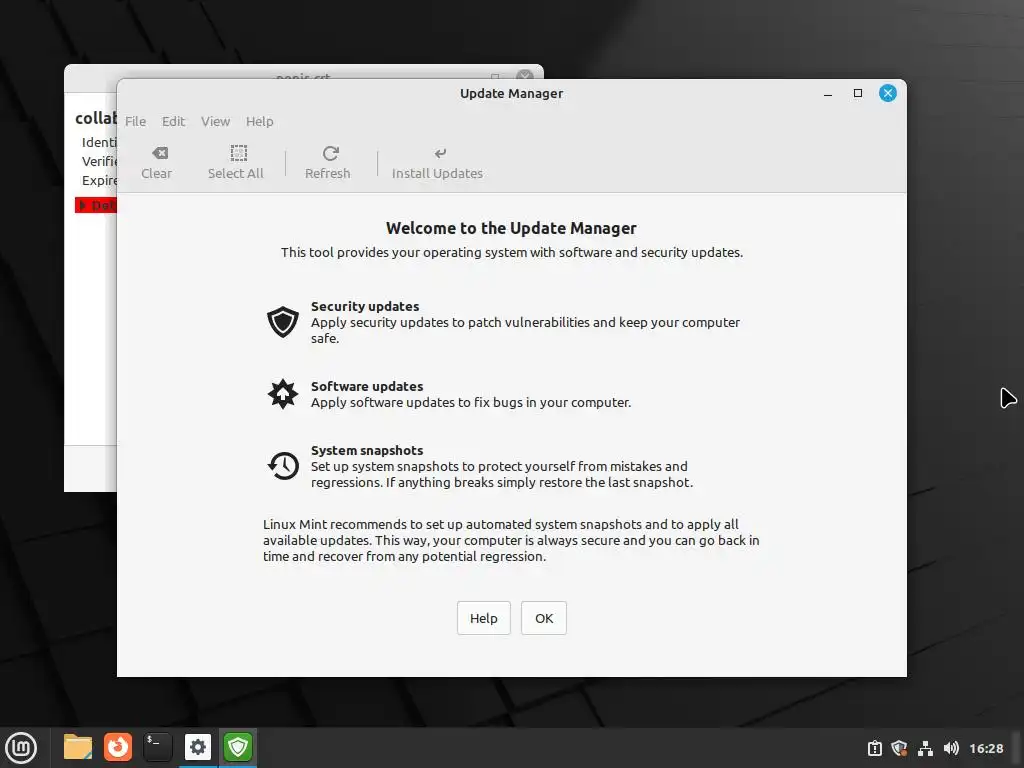Click the clipboard tray icon

874,748
